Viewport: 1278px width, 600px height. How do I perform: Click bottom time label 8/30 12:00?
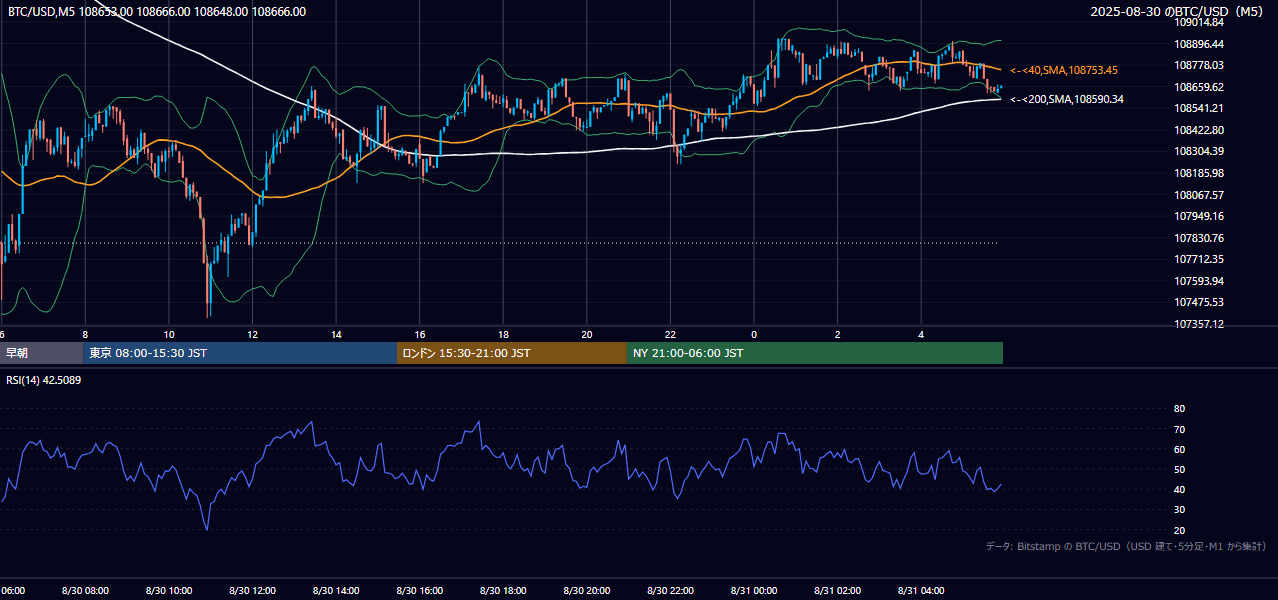click(252, 591)
